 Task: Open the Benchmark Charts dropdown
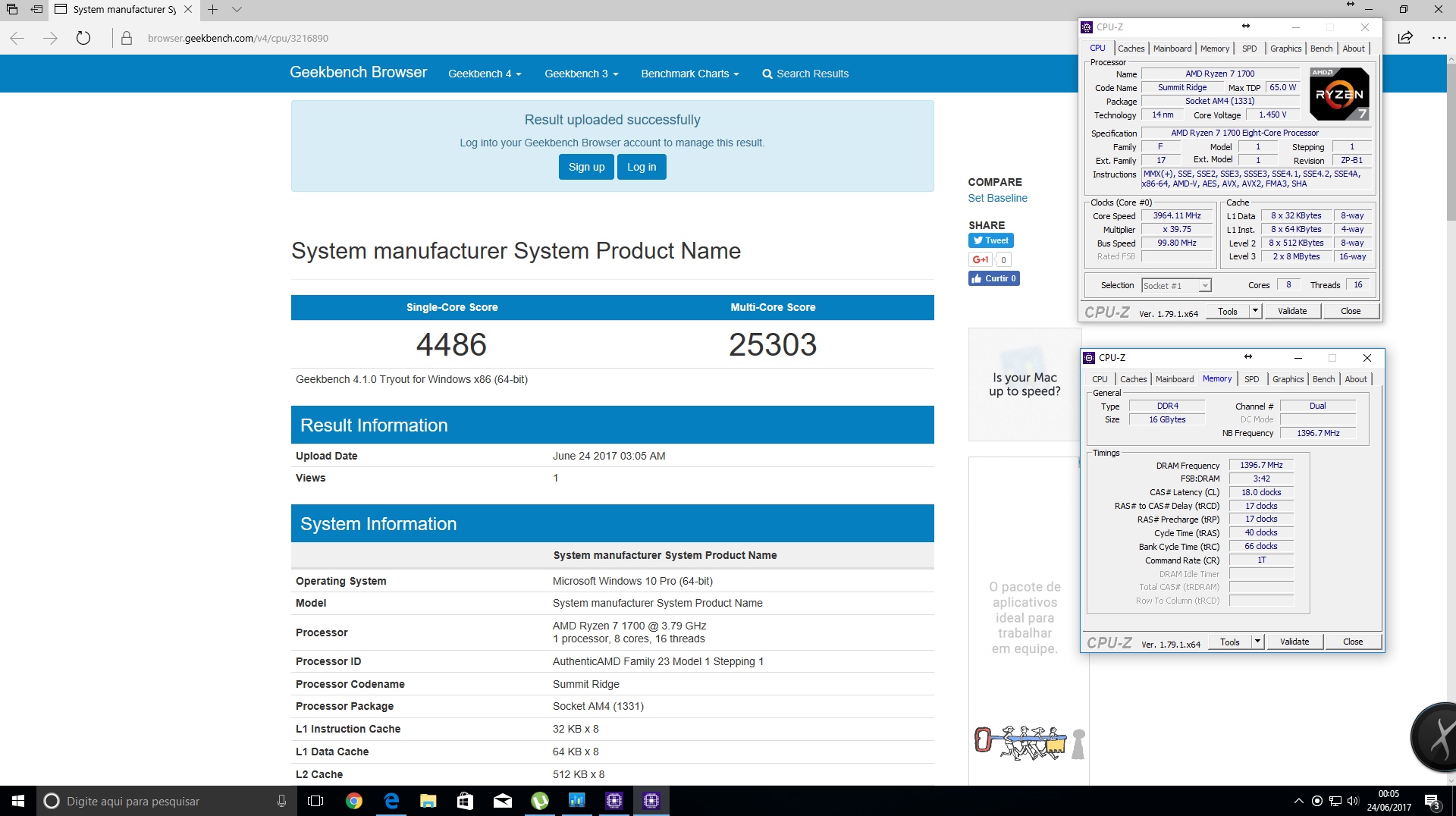pyautogui.click(x=689, y=74)
